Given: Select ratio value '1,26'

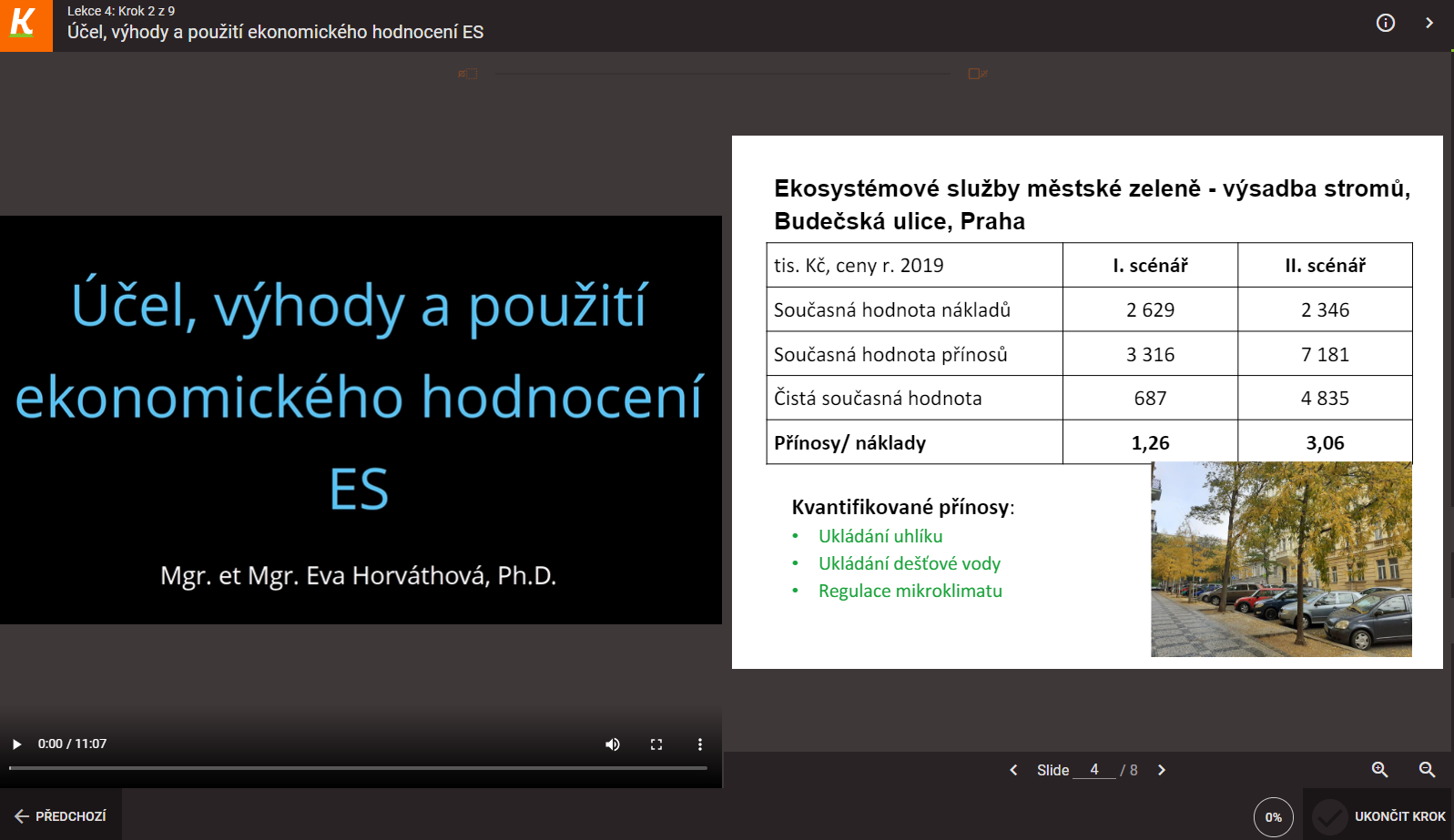Looking at the screenshot, I should pyautogui.click(x=1150, y=443).
